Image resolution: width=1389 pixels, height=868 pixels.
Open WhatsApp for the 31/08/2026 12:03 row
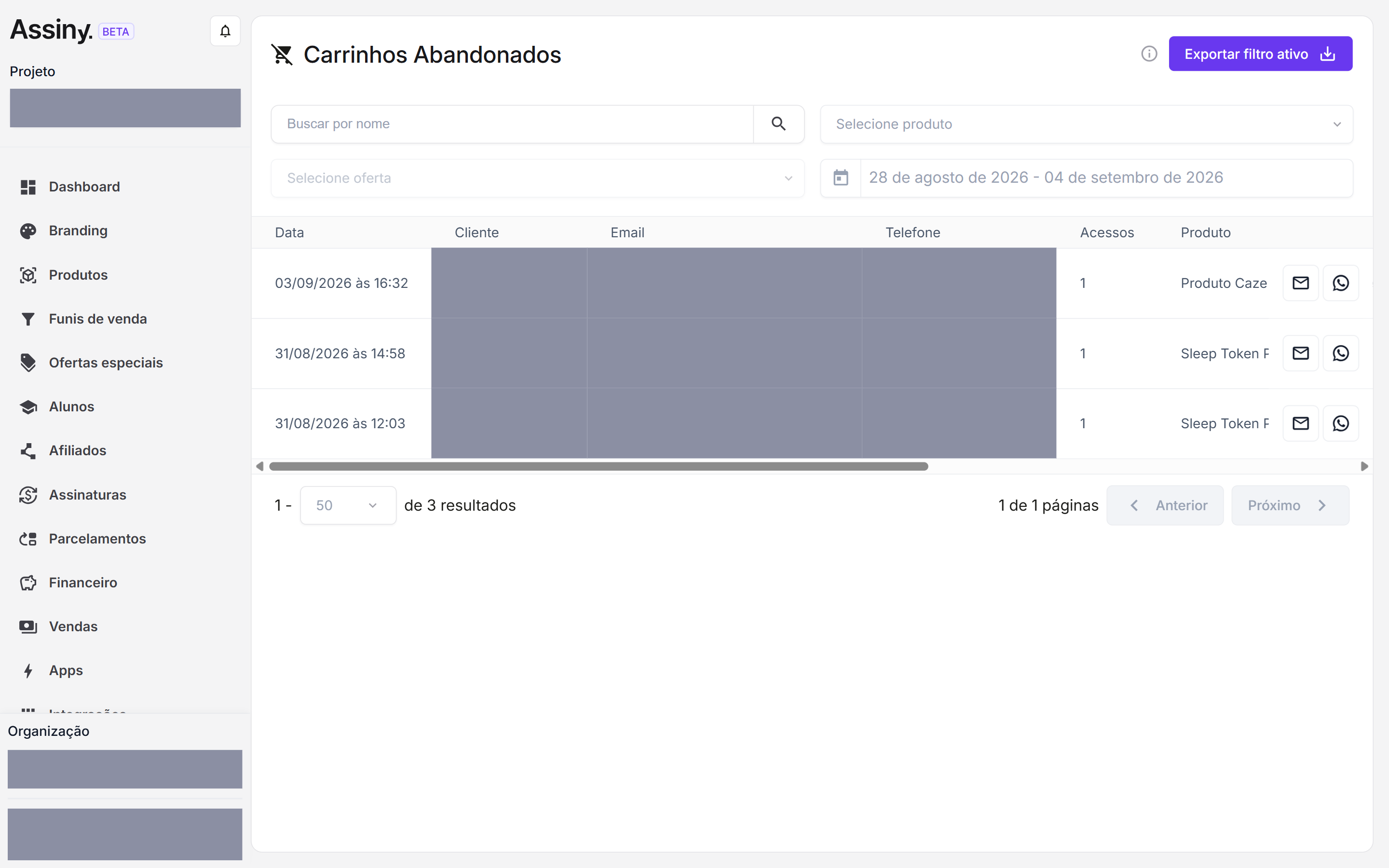click(x=1341, y=424)
